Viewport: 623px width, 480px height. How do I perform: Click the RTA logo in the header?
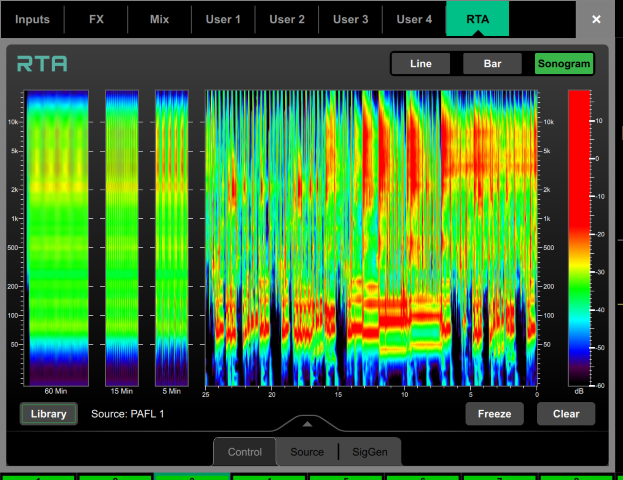(42, 64)
